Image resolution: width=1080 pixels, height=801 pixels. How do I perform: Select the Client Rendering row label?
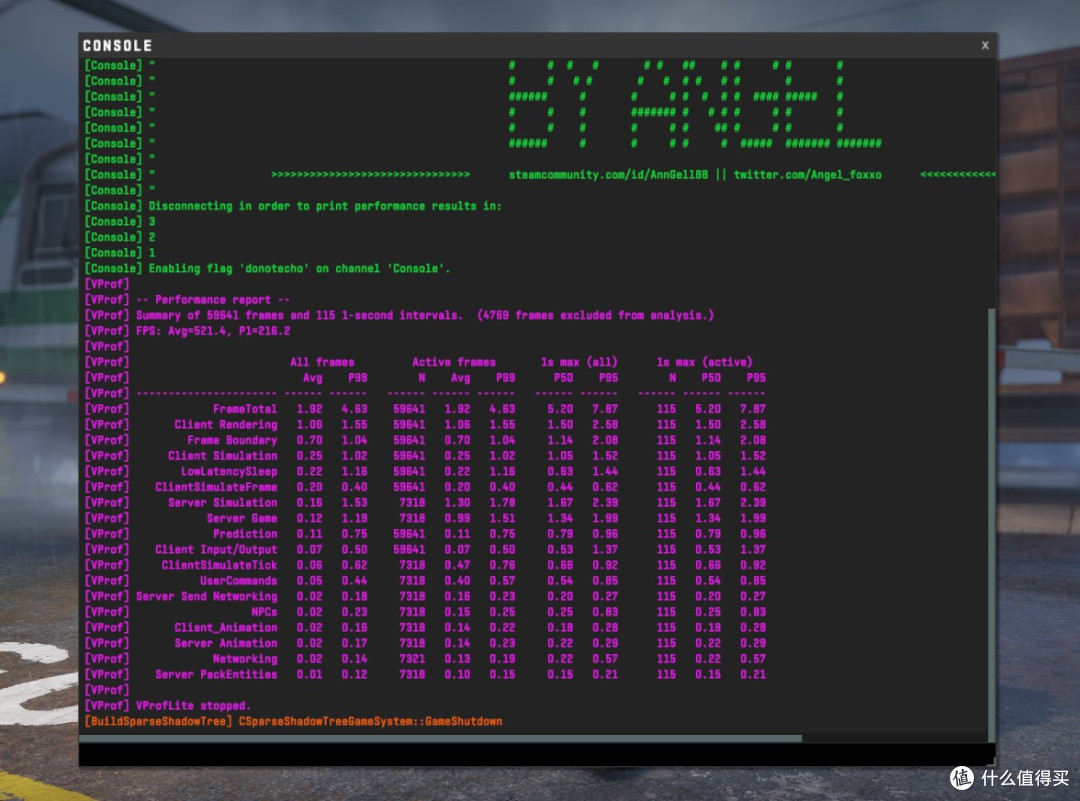pos(225,425)
